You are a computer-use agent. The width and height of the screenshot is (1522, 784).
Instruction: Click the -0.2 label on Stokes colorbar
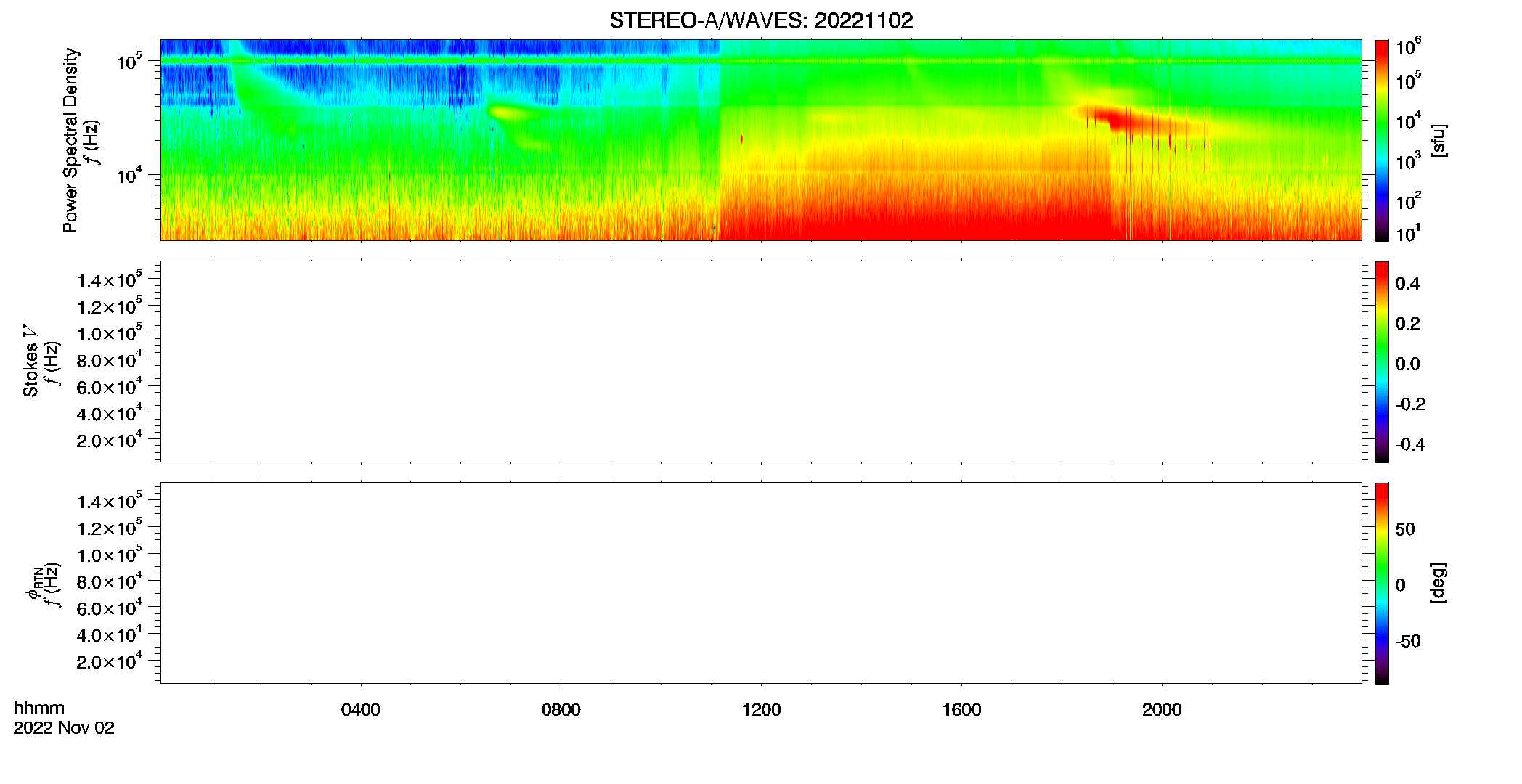tap(1410, 404)
